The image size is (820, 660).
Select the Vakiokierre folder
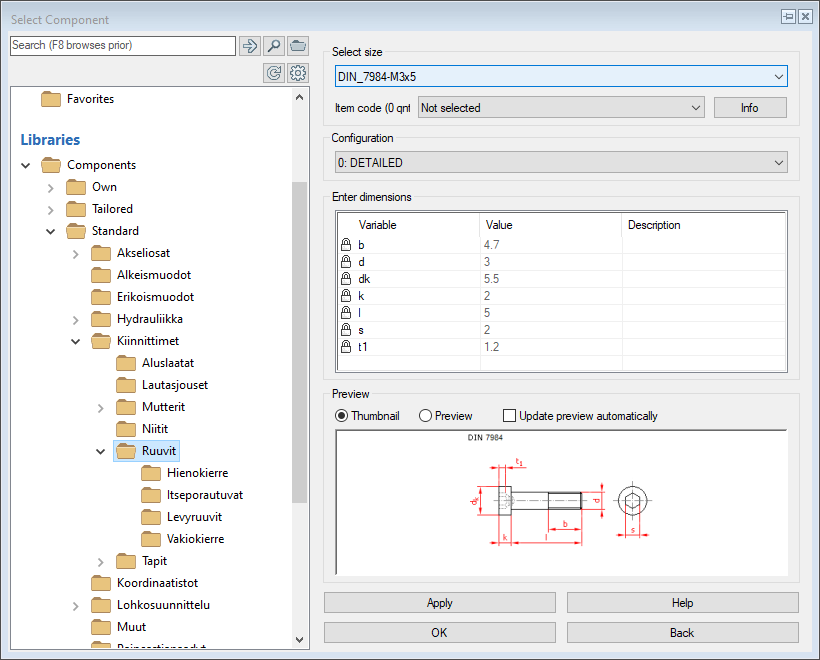pyautogui.click(x=195, y=539)
